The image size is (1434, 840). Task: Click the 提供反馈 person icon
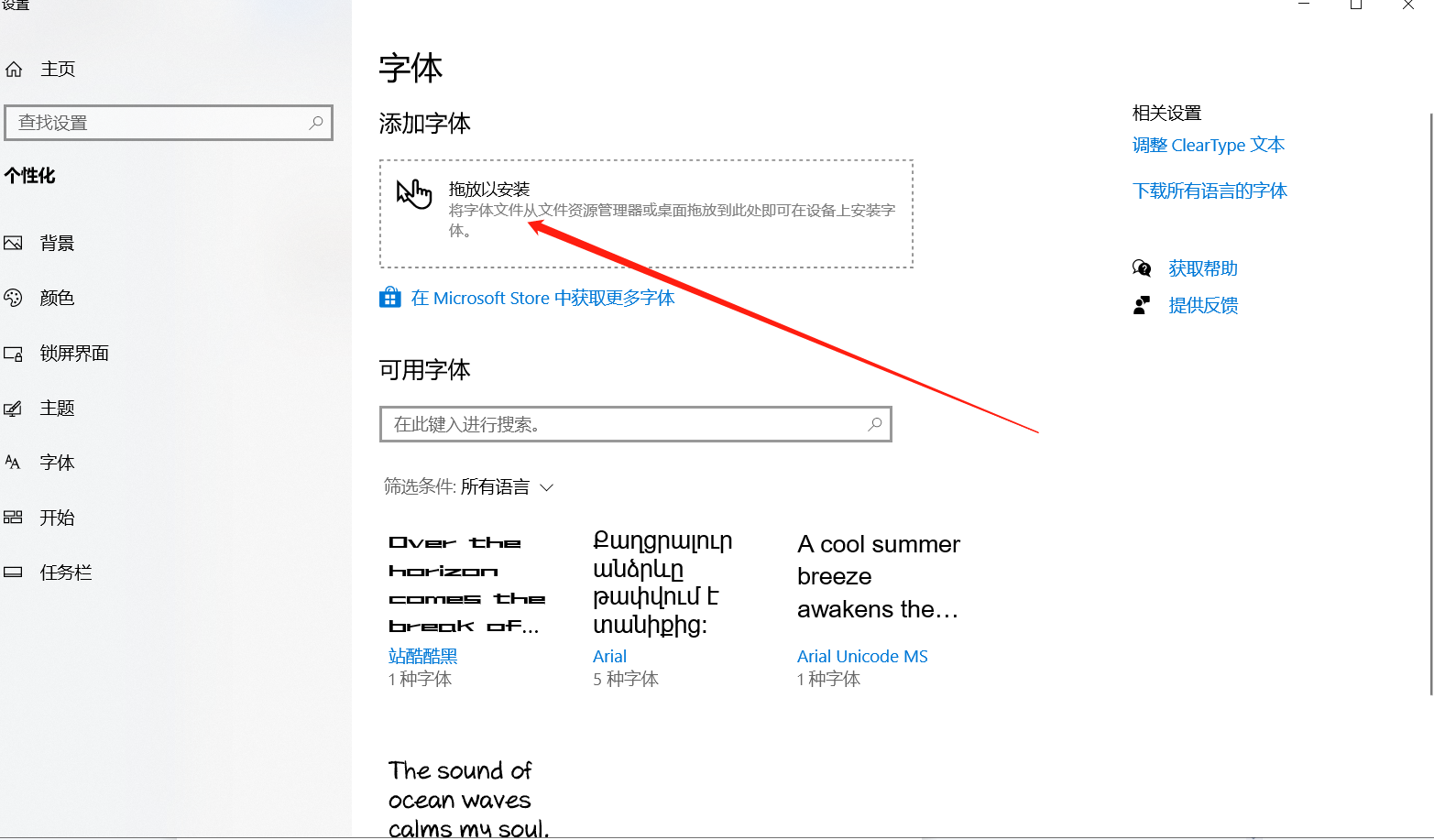[1142, 305]
